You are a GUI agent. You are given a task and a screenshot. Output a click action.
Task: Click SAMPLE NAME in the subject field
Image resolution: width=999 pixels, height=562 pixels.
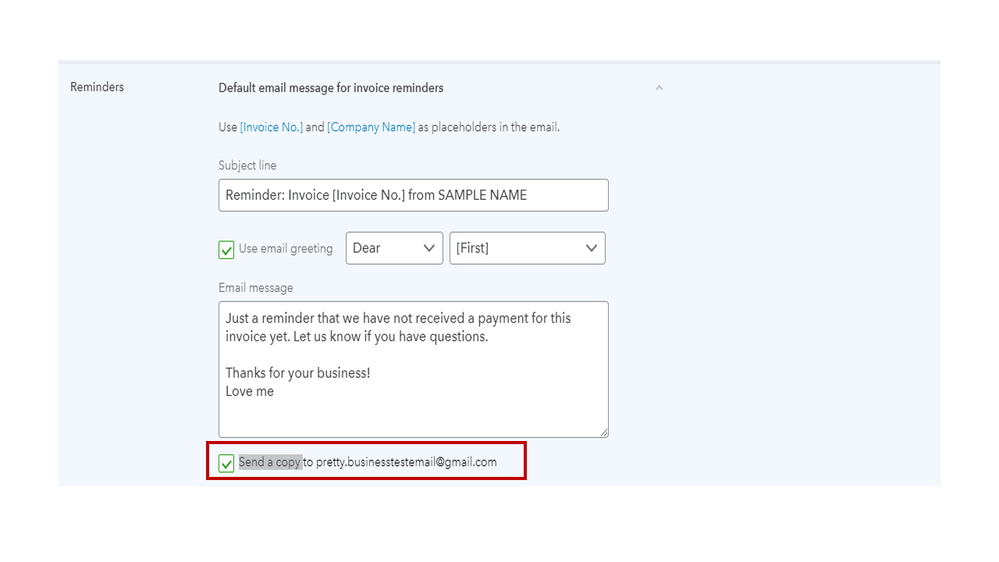[x=482, y=195]
